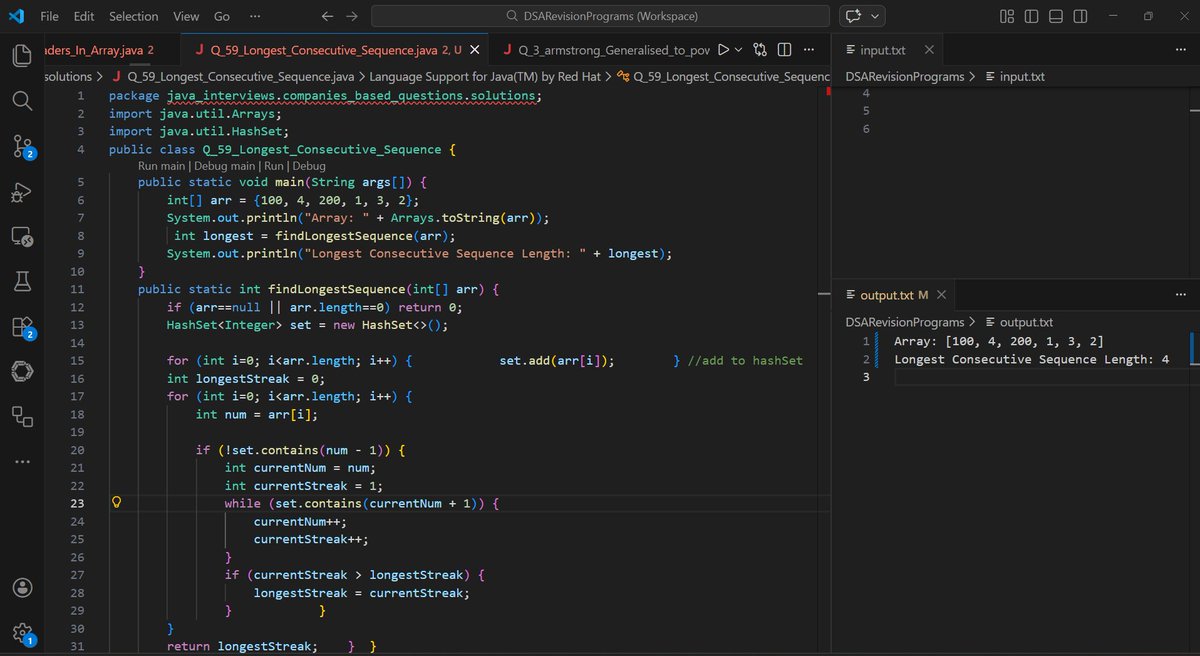Open more actions for the output.txt editor group
Viewport: 1200px width, 656px height.
point(1180,295)
